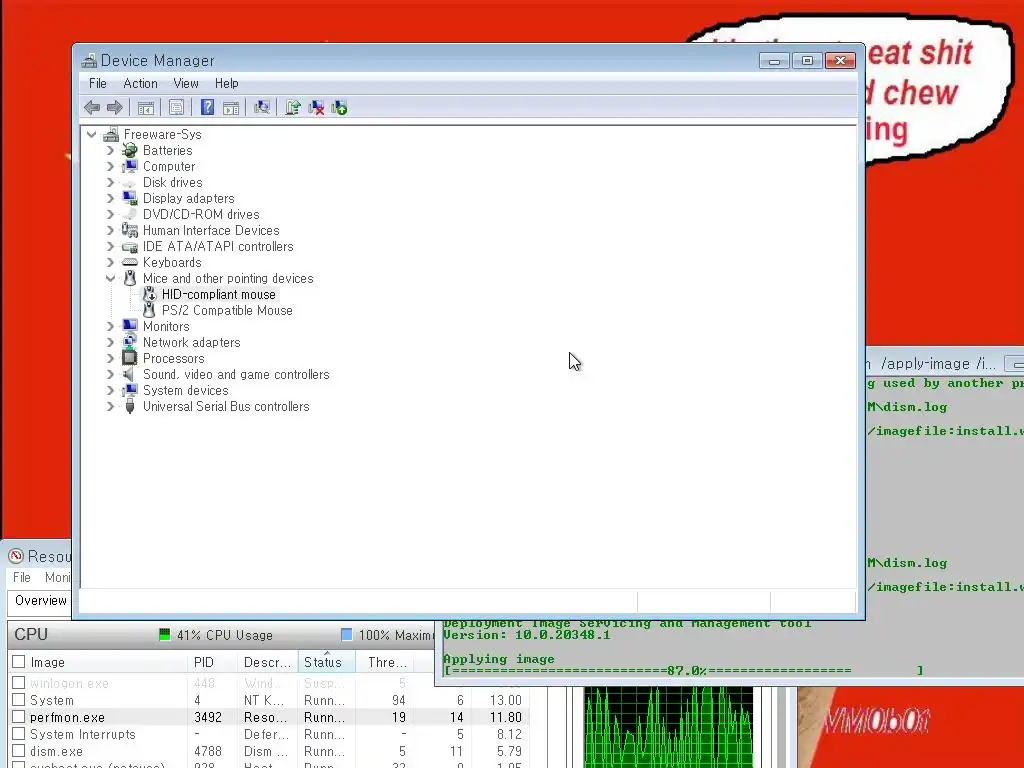
Task: Sort by Threads column header
Action: (x=387, y=662)
